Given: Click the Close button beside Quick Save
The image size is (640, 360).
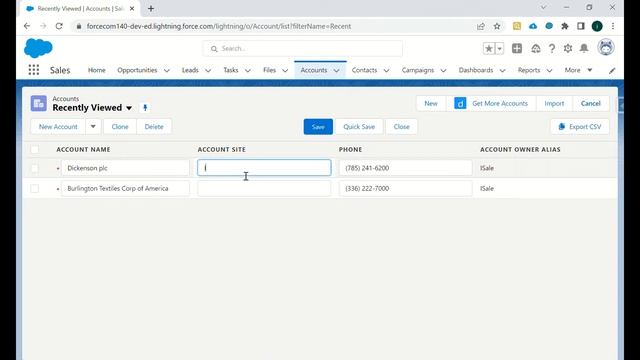Looking at the screenshot, I should tap(402, 127).
